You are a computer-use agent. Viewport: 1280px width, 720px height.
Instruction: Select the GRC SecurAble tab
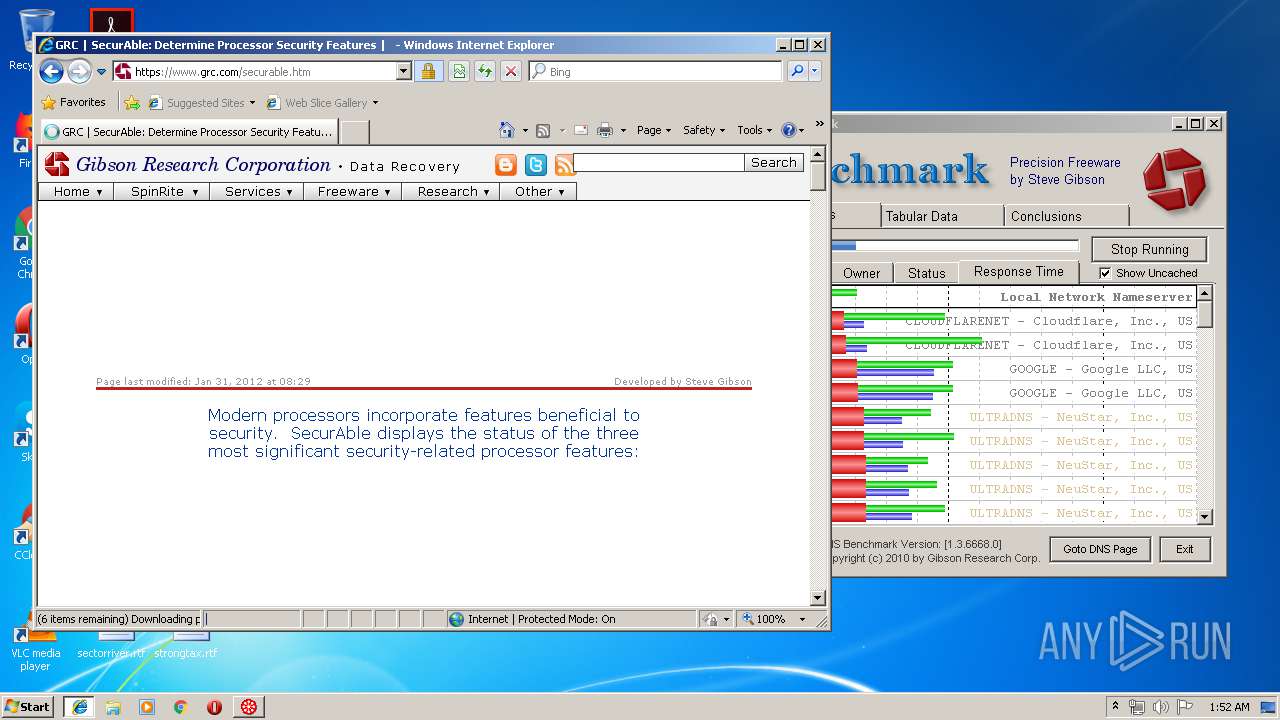coord(188,131)
